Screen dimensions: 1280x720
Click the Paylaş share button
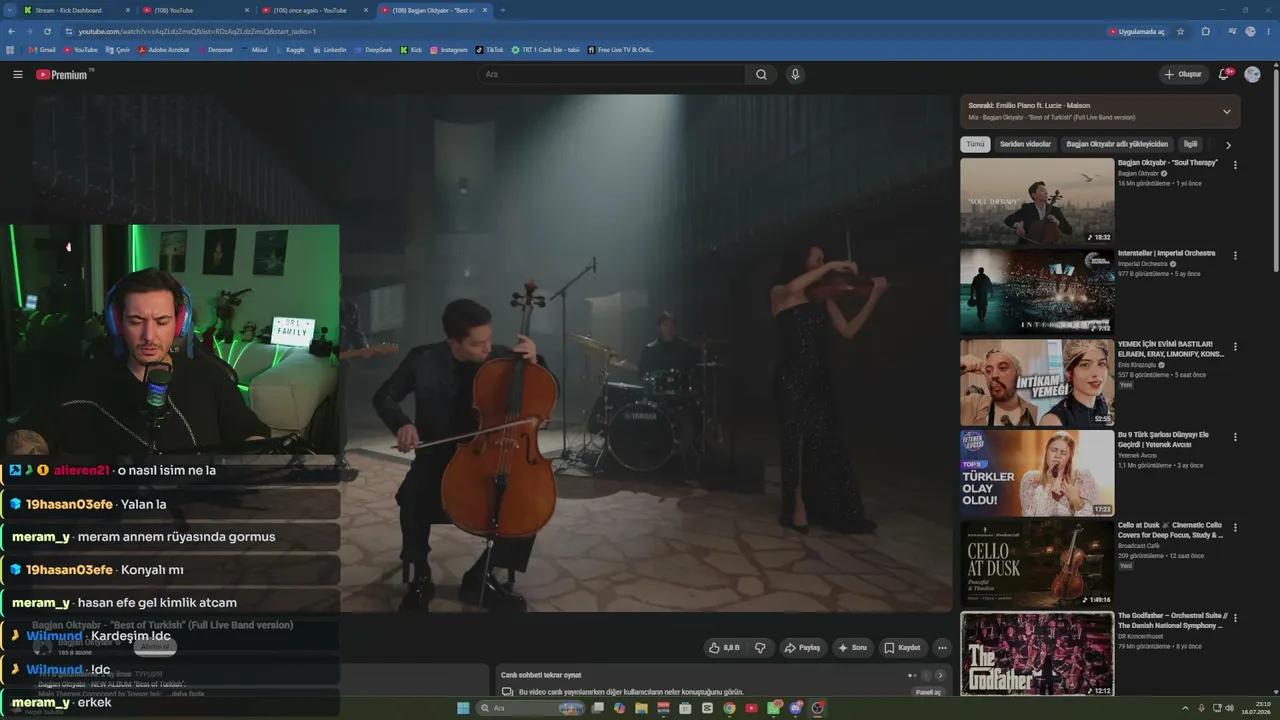(x=802, y=648)
